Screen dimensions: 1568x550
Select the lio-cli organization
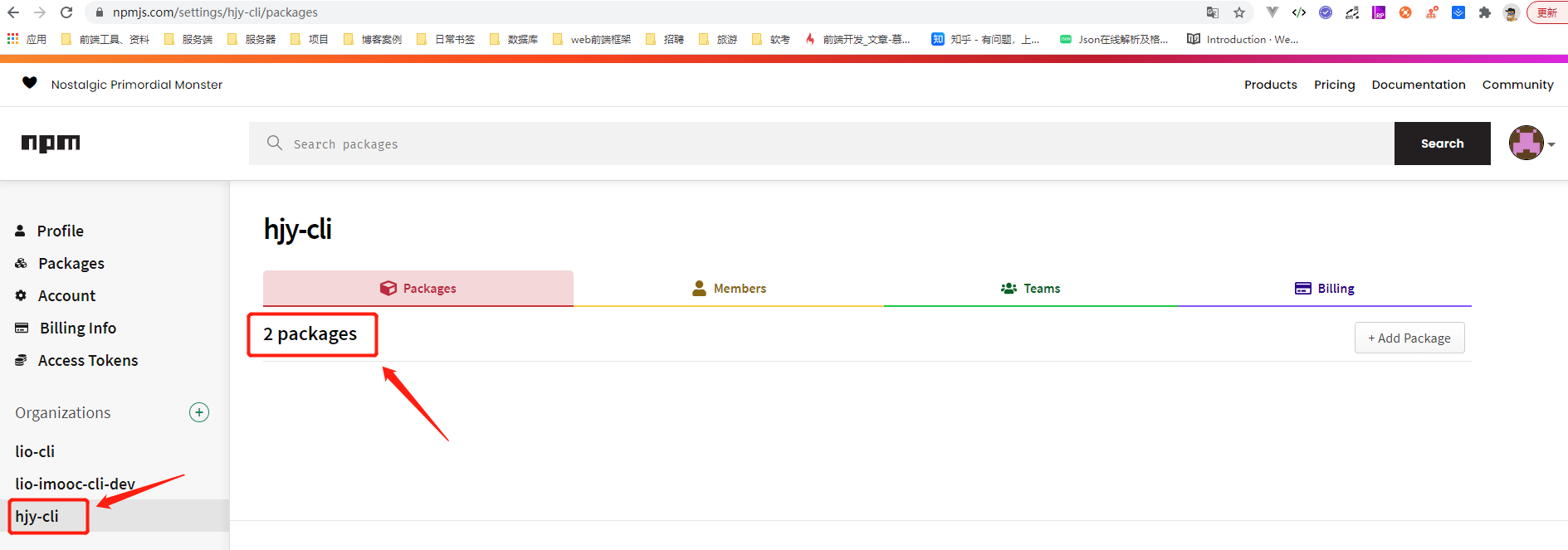click(x=35, y=451)
